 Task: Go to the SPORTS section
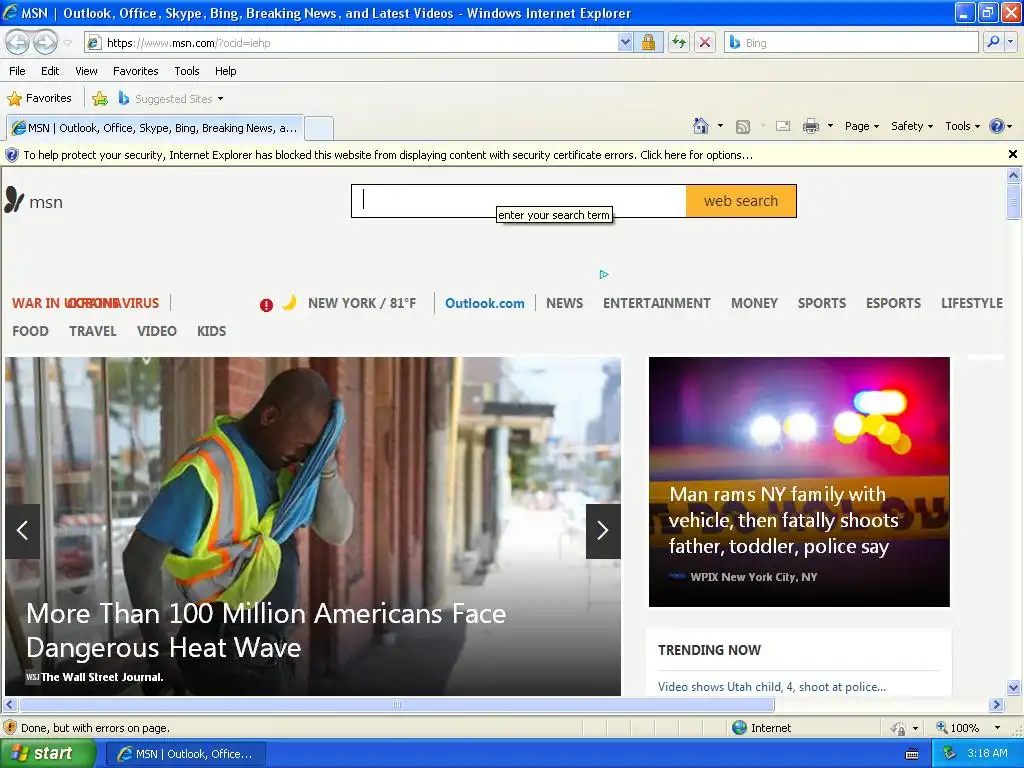coord(822,303)
